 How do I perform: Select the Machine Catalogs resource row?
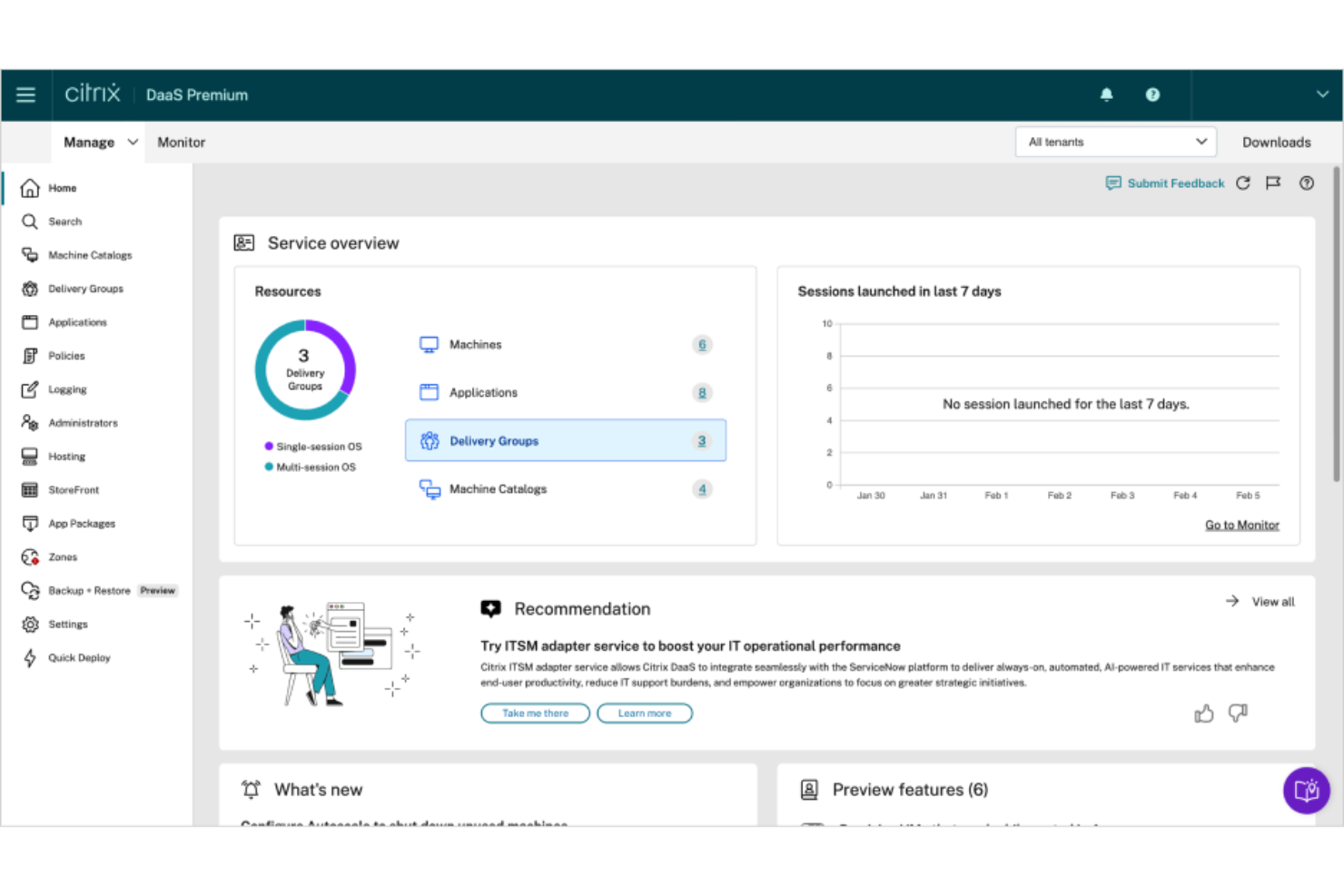pyautogui.click(x=565, y=489)
